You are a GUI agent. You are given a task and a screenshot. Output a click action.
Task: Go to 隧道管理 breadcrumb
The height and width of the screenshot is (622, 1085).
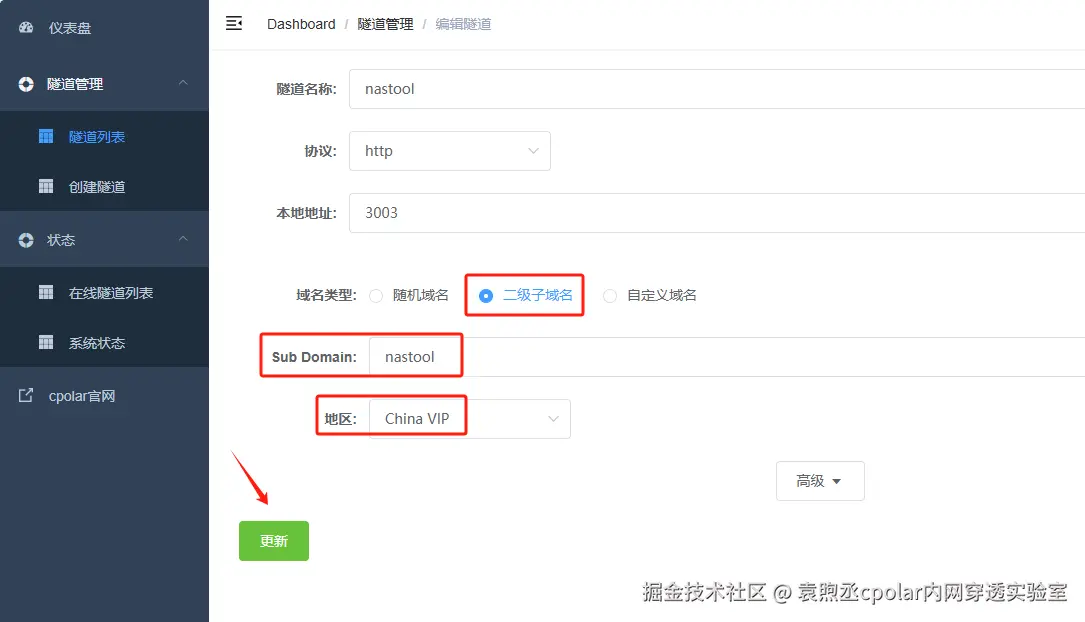385,24
